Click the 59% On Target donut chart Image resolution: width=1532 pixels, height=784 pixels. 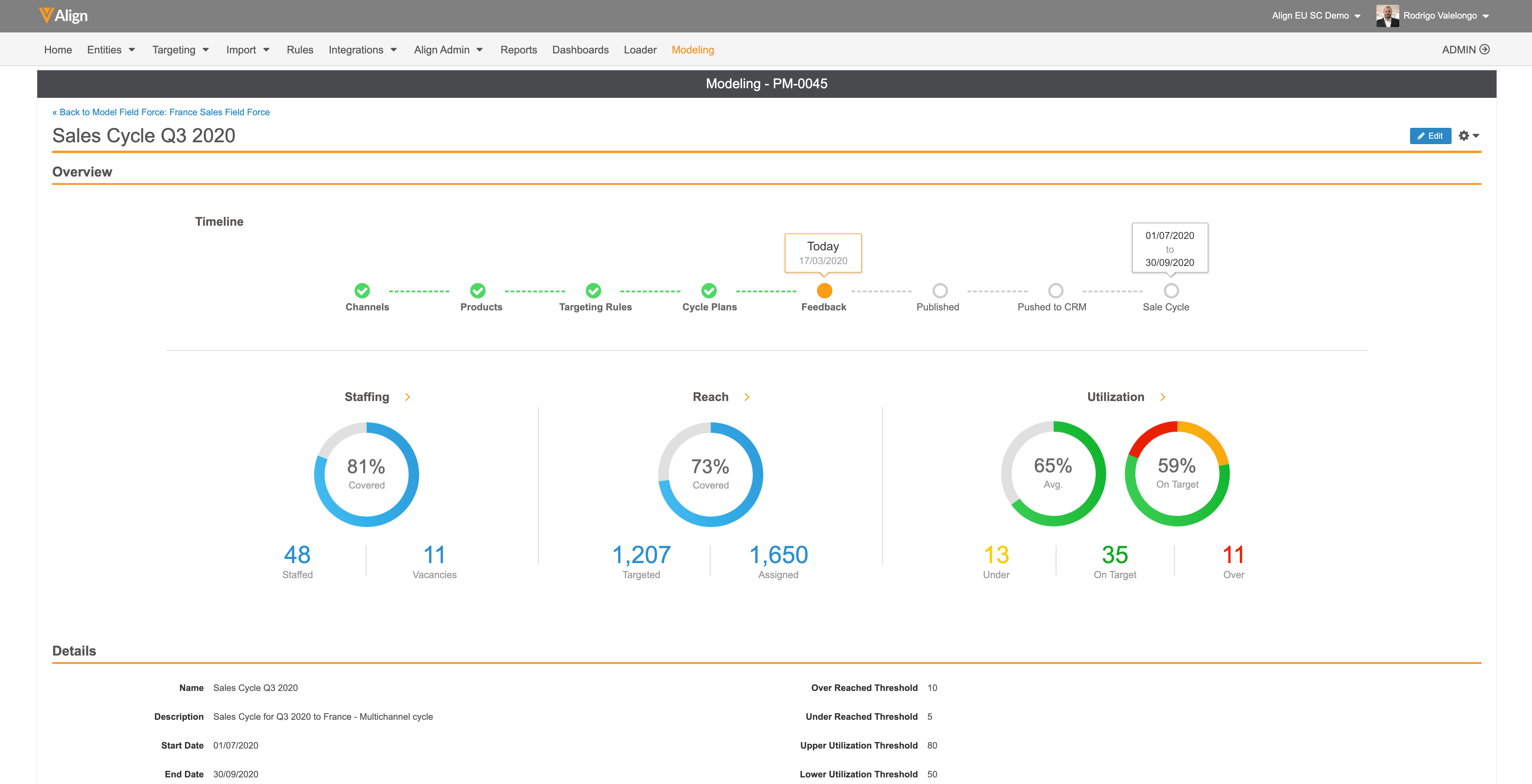click(1177, 474)
